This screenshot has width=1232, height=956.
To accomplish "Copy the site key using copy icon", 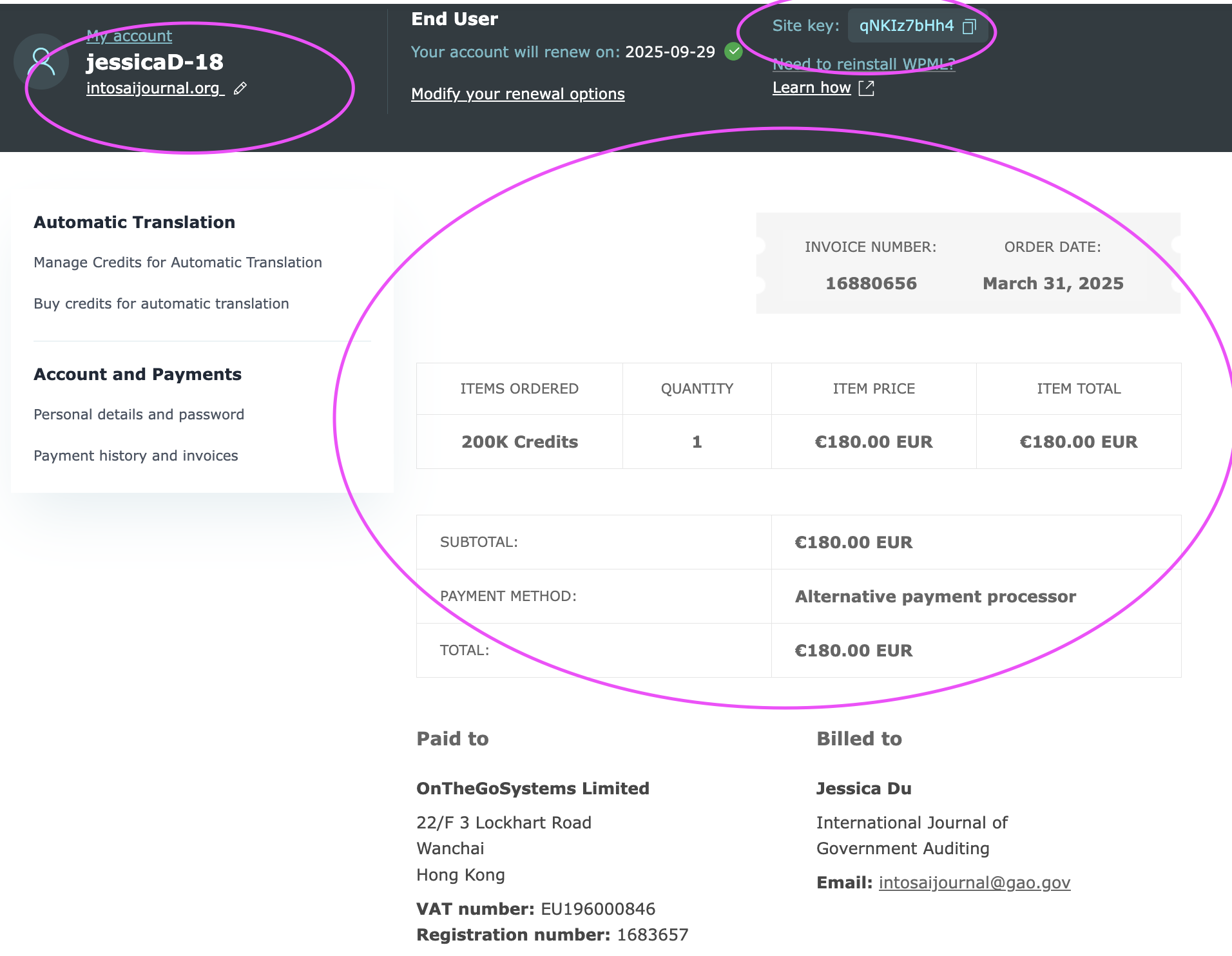I will (x=969, y=26).
